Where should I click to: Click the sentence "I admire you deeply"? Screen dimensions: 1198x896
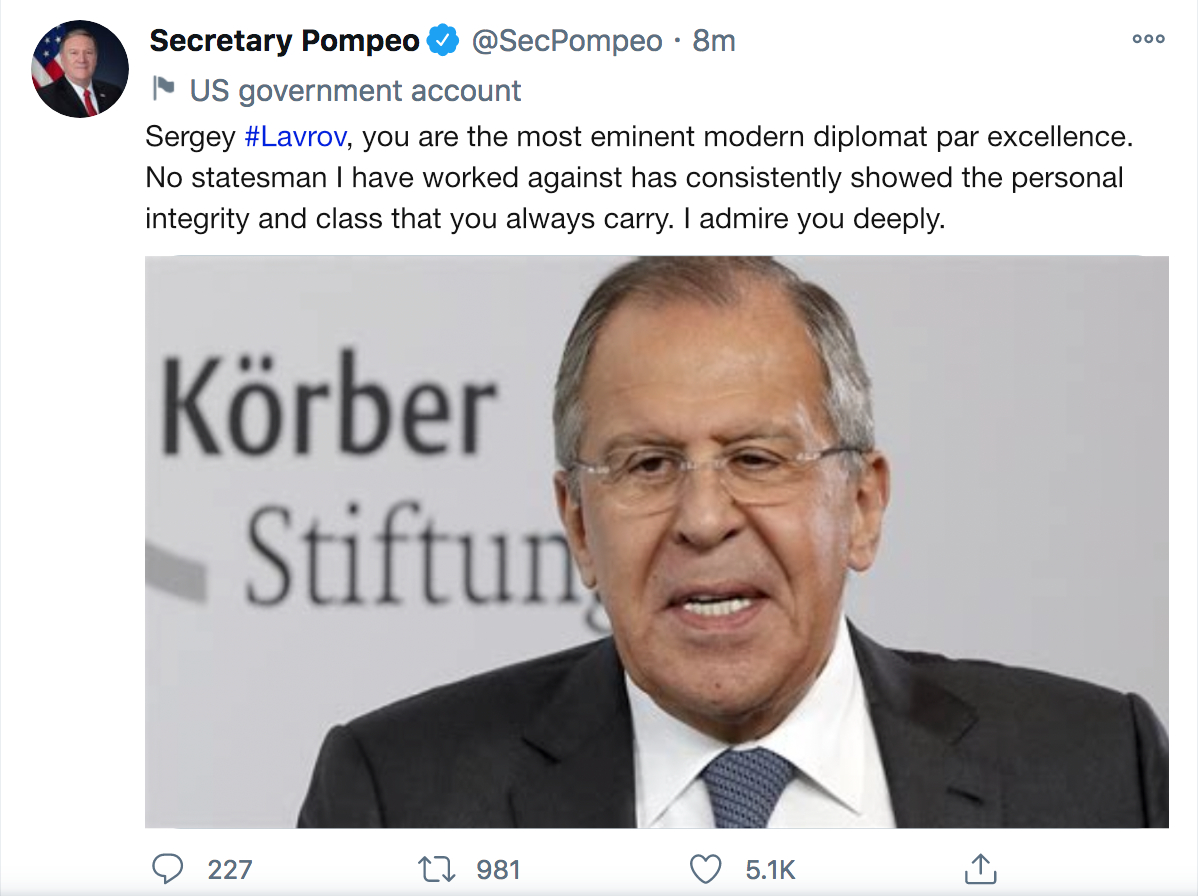[814, 219]
